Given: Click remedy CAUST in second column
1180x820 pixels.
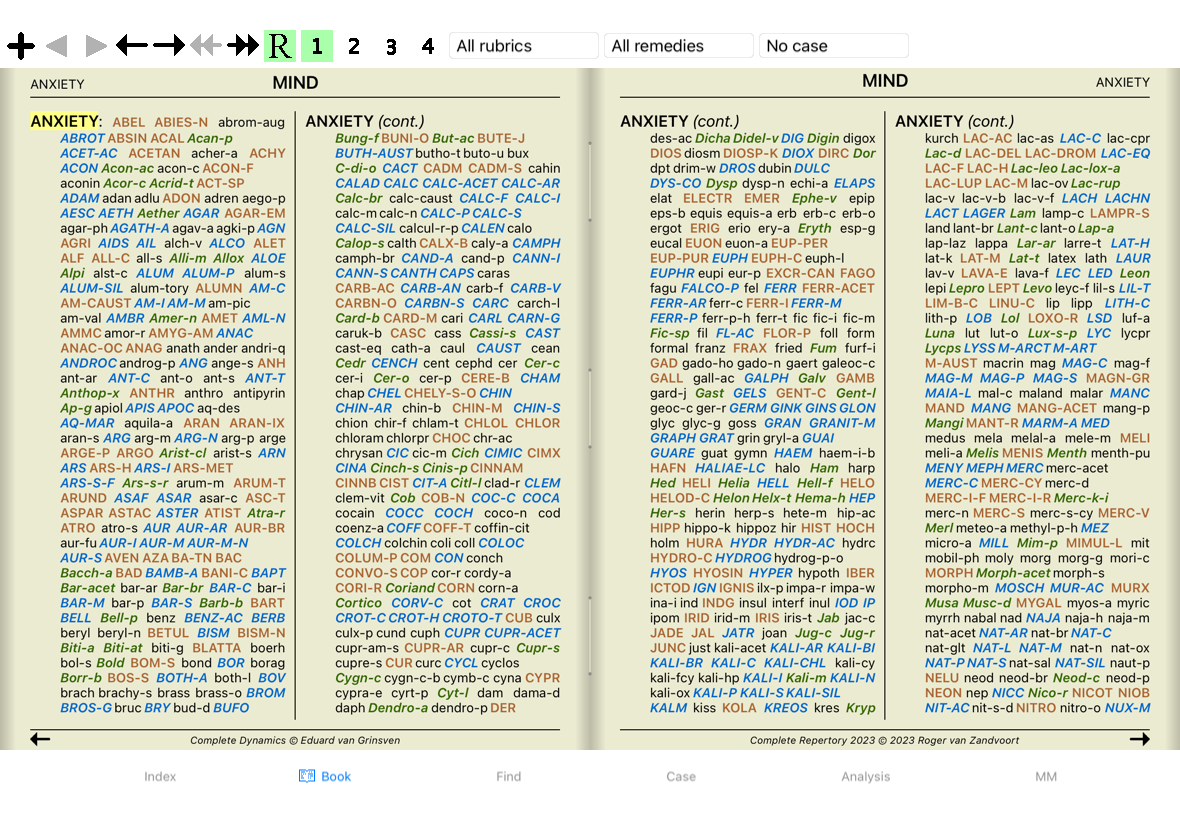Looking at the screenshot, I should [498, 348].
